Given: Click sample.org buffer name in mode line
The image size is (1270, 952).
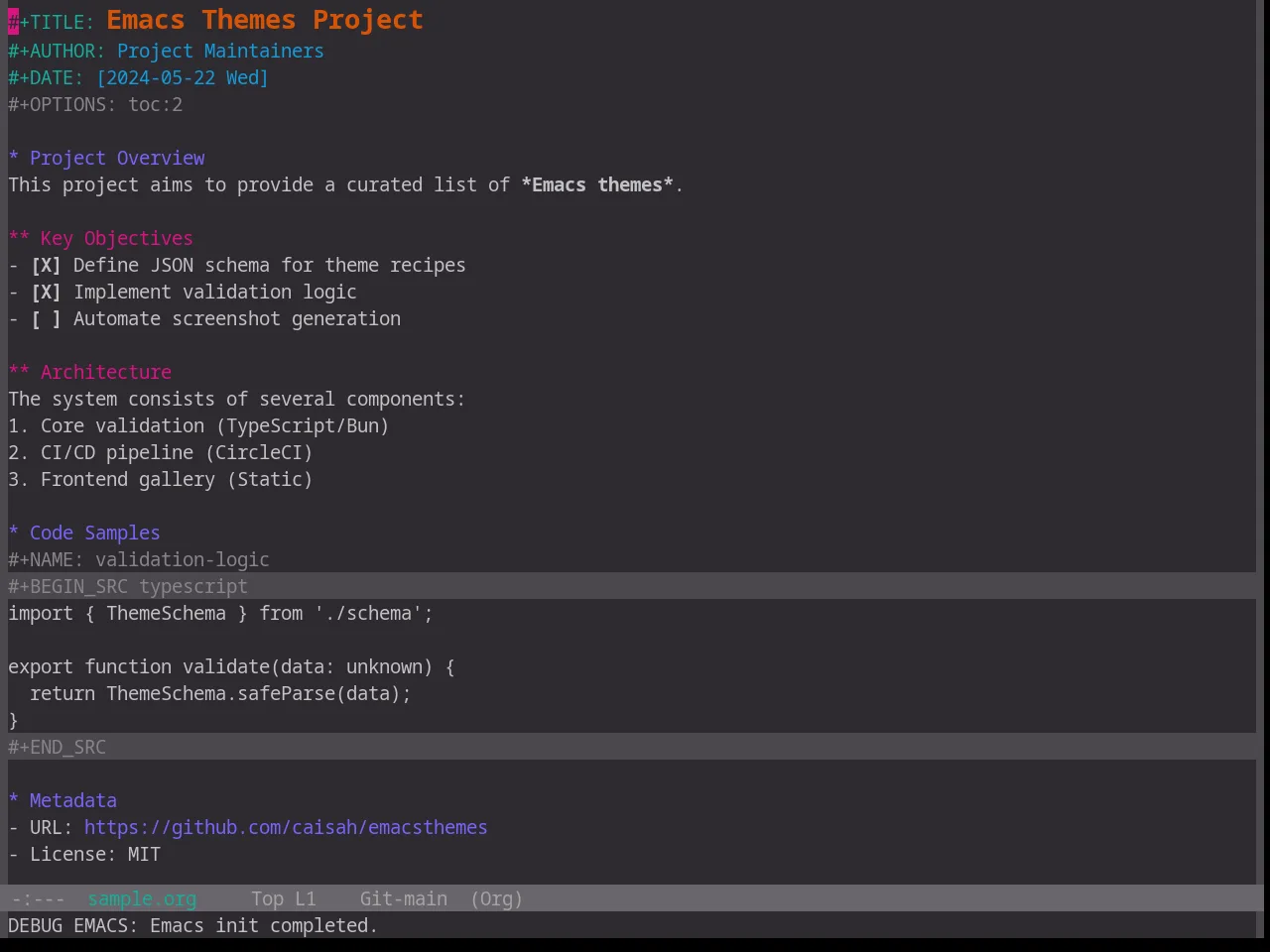Looking at the screenshot, I should pyautogui.click(x=142, y=899).
